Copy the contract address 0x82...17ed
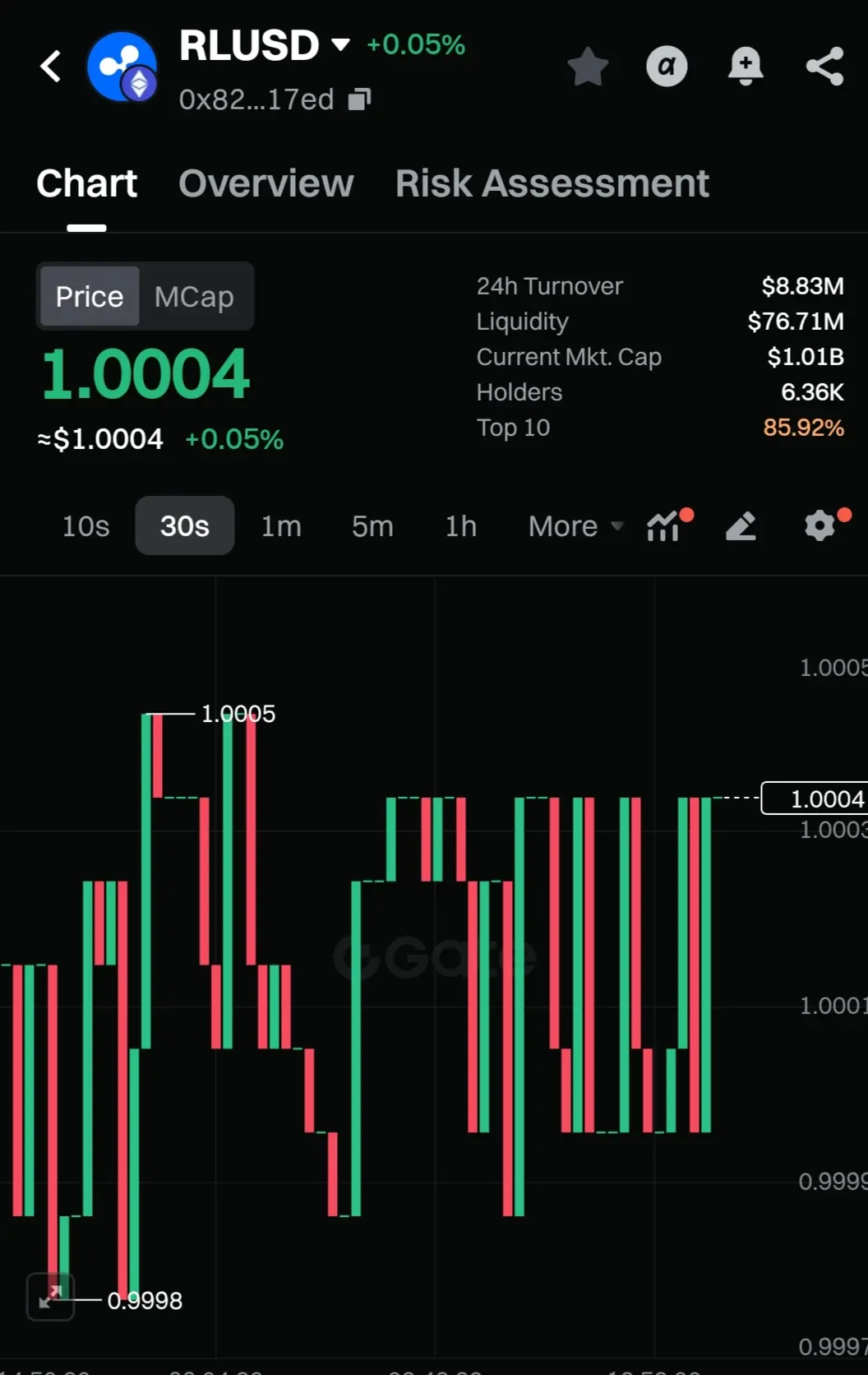 pos(360,100)
